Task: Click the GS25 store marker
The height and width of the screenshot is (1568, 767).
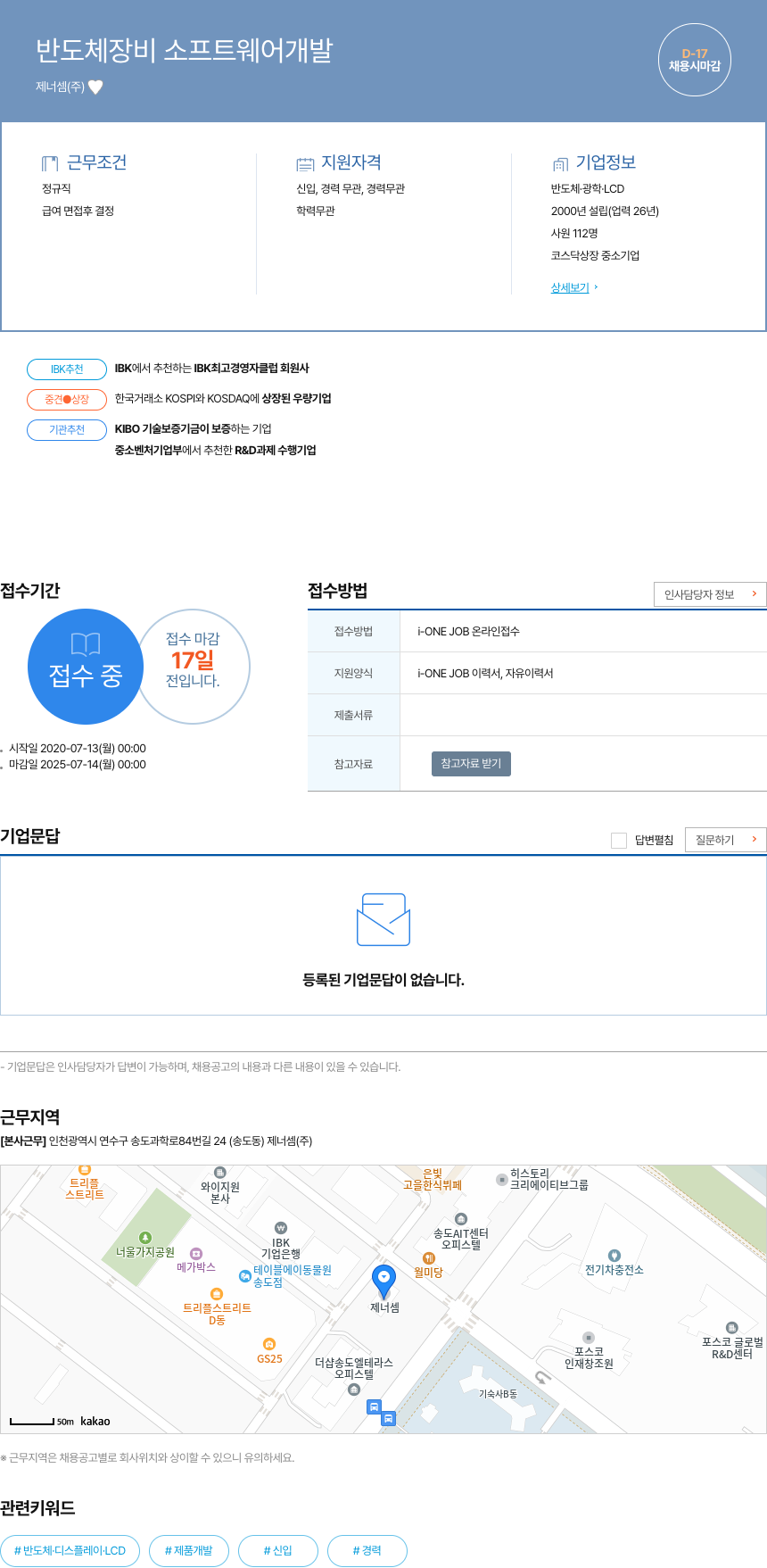Action: click(x=269, y=1344)
